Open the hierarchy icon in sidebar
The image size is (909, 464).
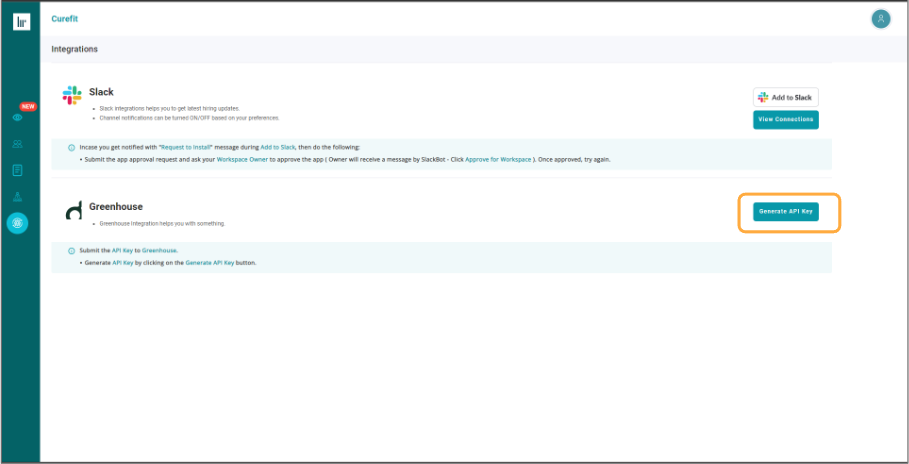[x=17, y=197]
